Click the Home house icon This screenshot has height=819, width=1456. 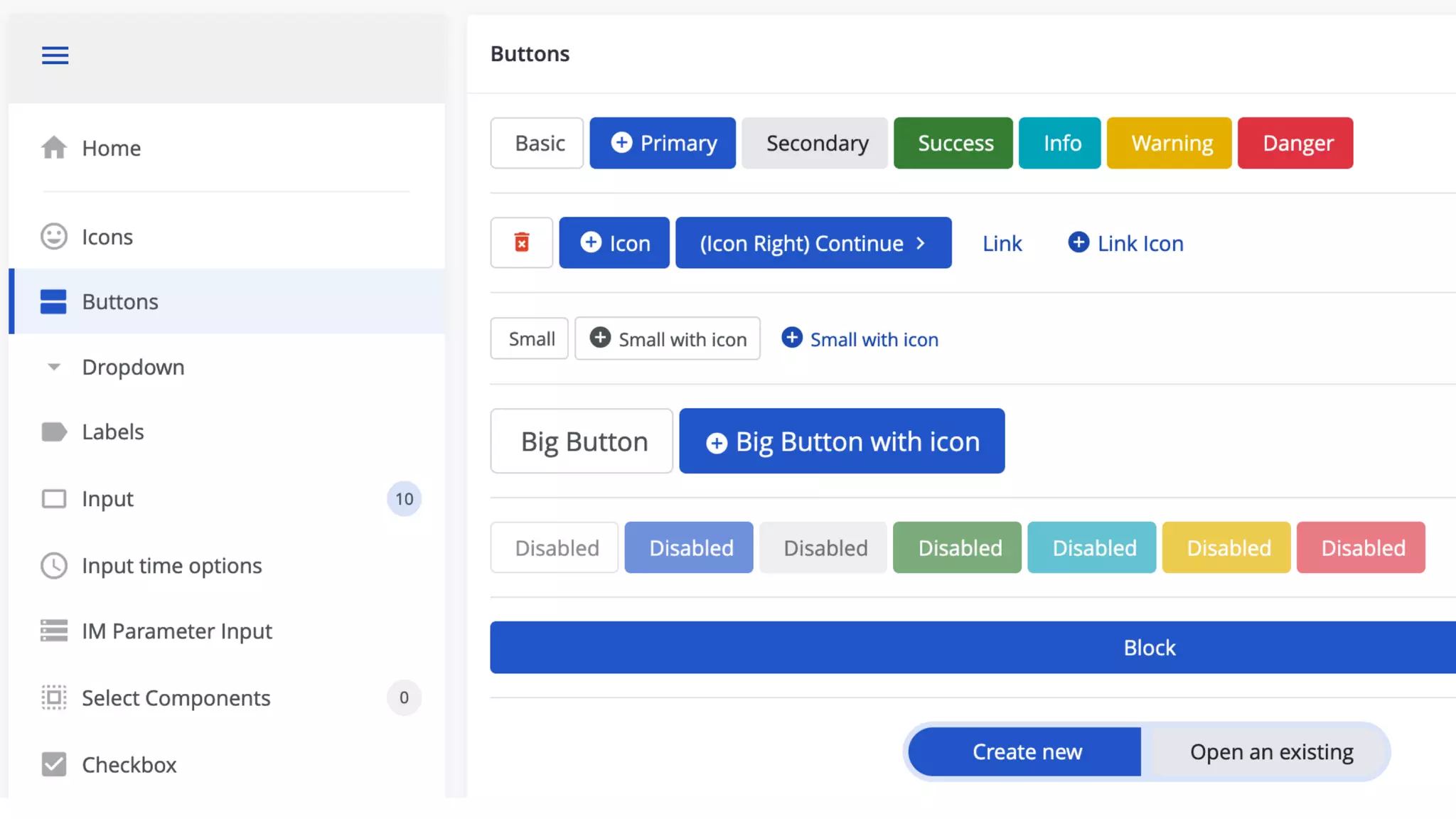[x=54, y=147]
